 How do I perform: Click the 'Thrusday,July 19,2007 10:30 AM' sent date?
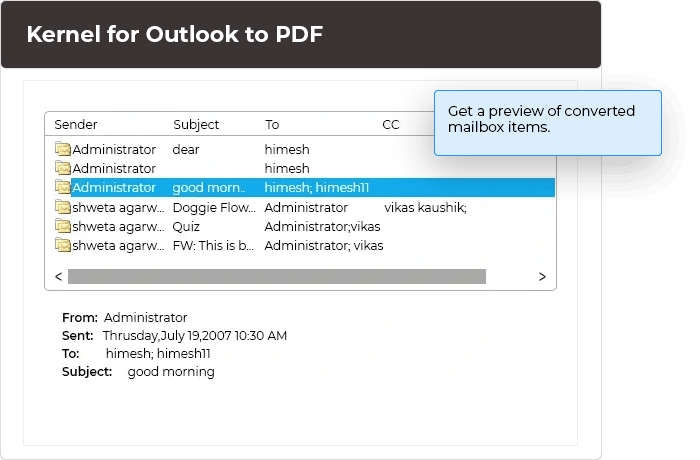(195, 335)
